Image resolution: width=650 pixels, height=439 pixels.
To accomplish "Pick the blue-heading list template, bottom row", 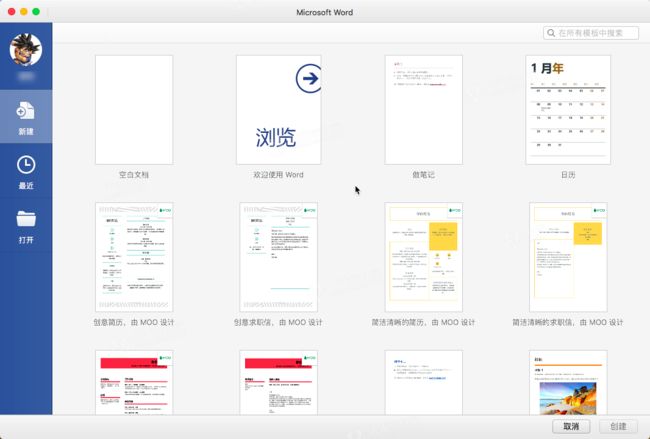I will 423,382.
